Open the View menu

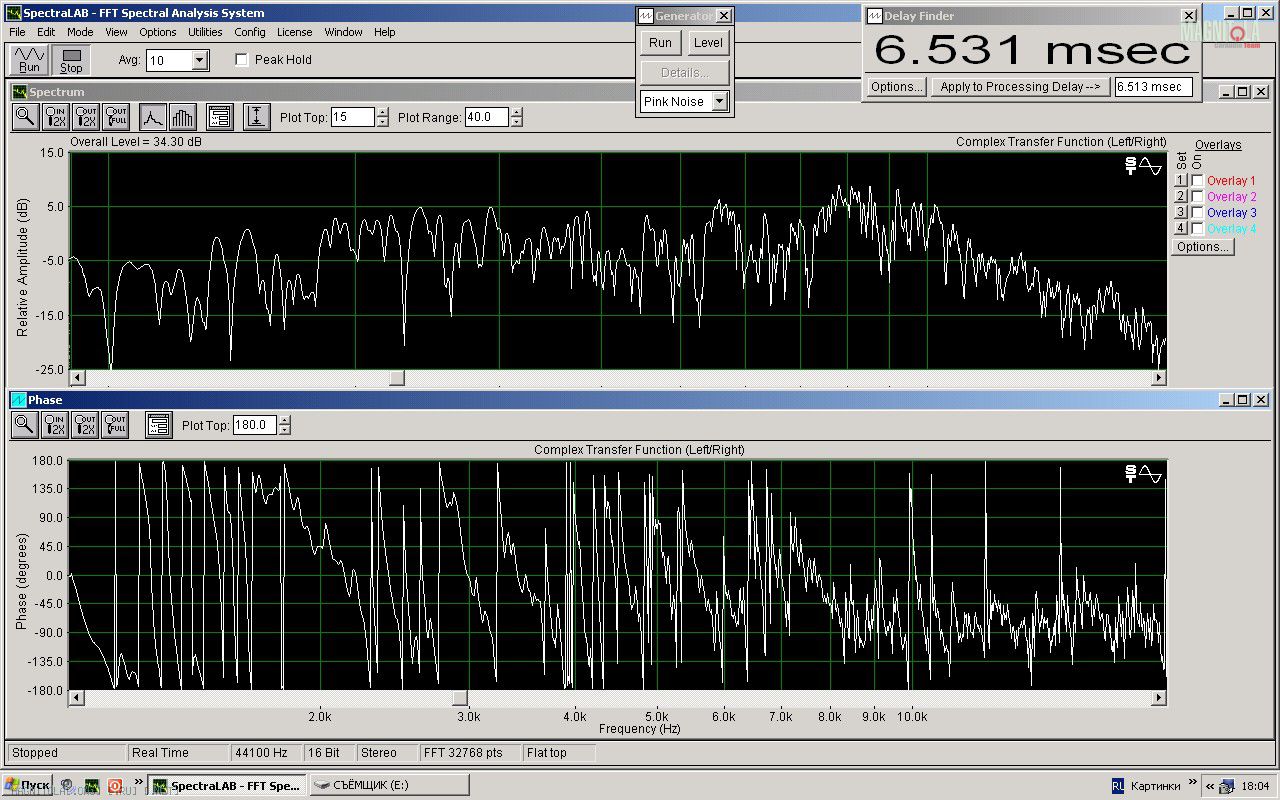click(x=116, y=32)
